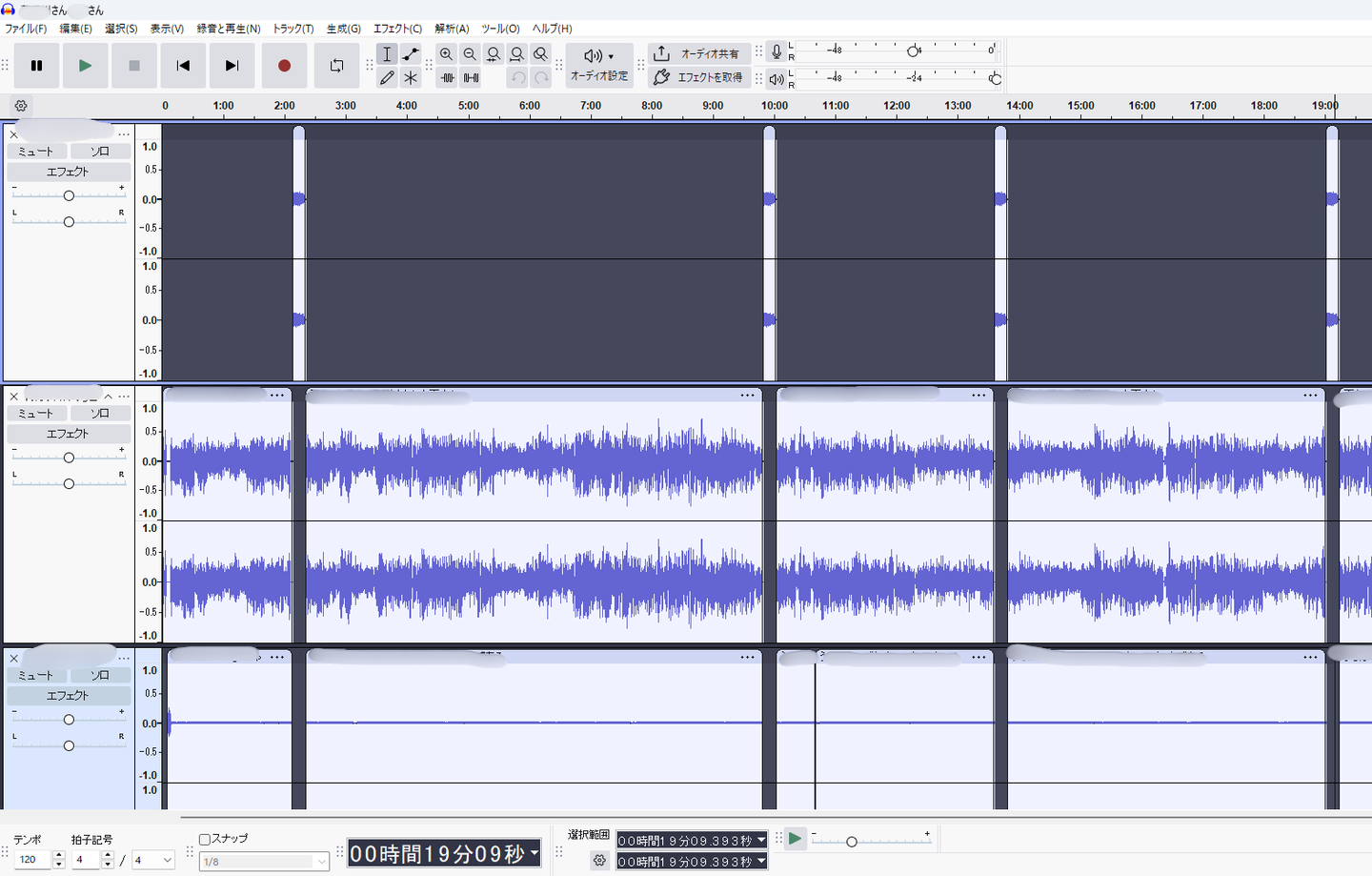The width and height of the screenshot is (1372, 876).
Task: Click the play-at-speed green button
Action: [x=795, y=839]
